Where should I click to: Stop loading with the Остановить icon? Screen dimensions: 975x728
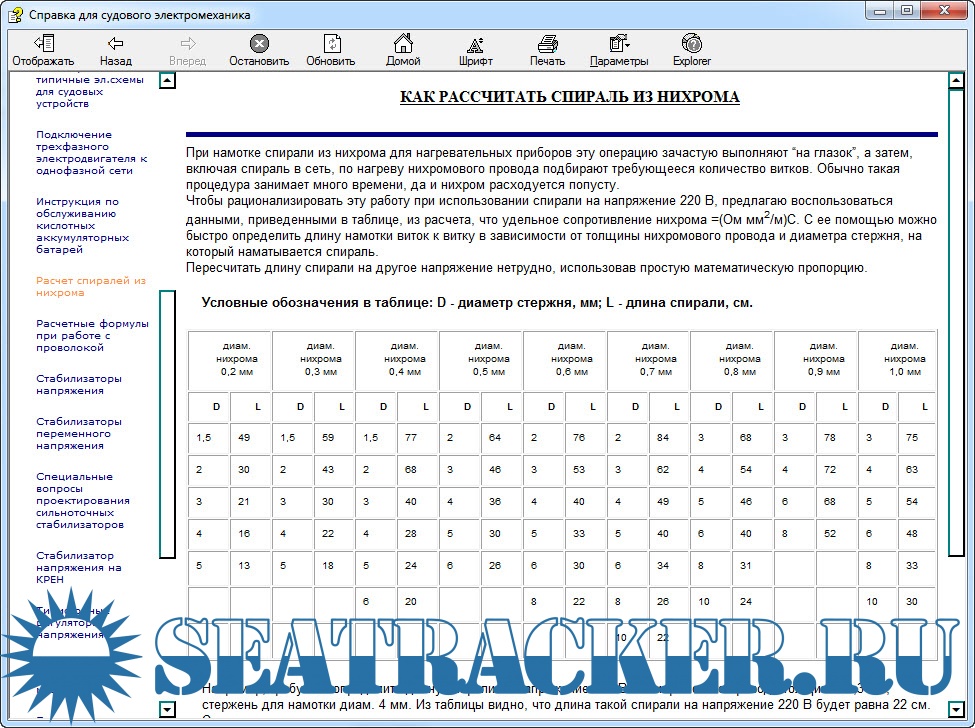click(258, 50)
